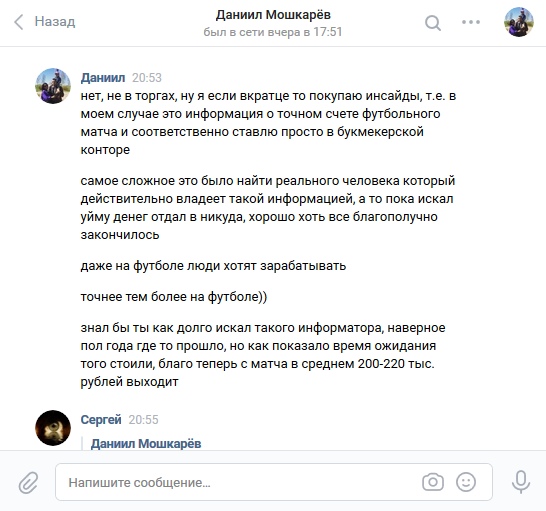Click sender name Сергей in message

tap(101, 420)
